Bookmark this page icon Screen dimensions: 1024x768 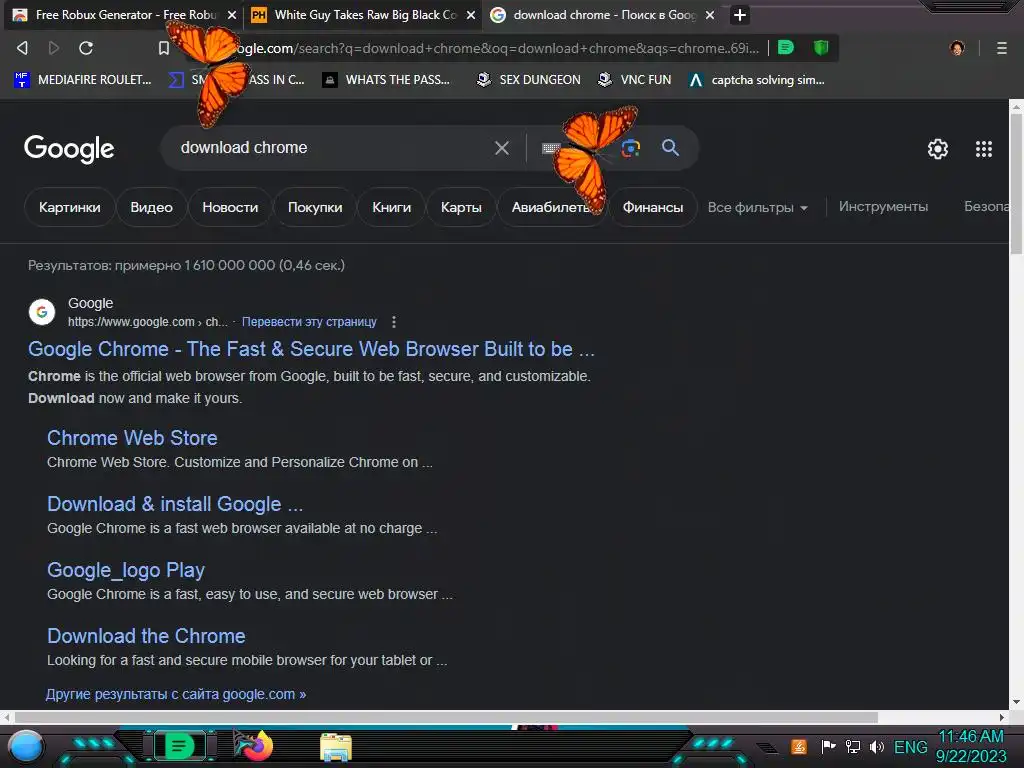[164, 48]
